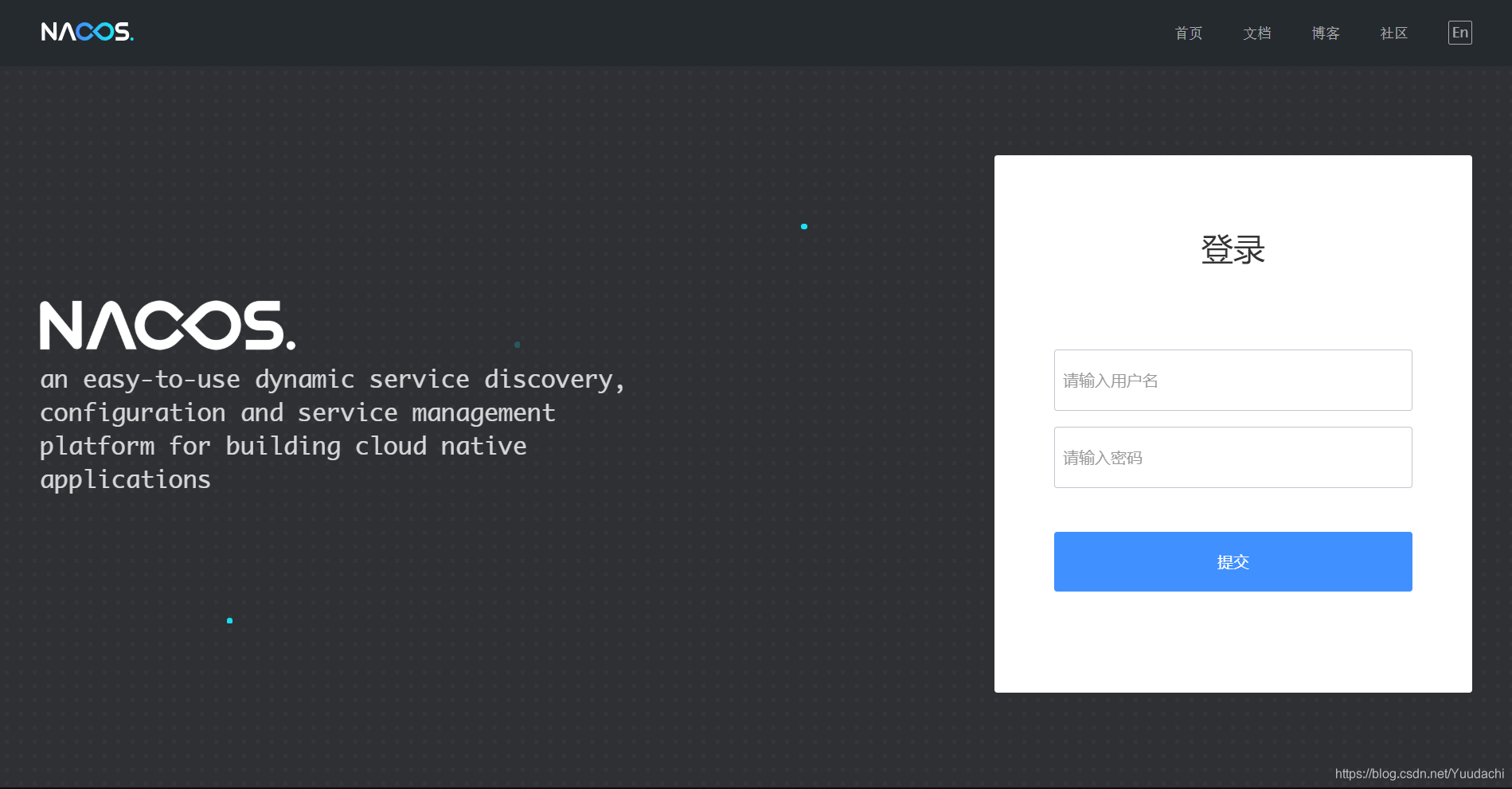
Task: Click the Nacos logo in header
Action: pyautogui.click(x=88, y=32)
